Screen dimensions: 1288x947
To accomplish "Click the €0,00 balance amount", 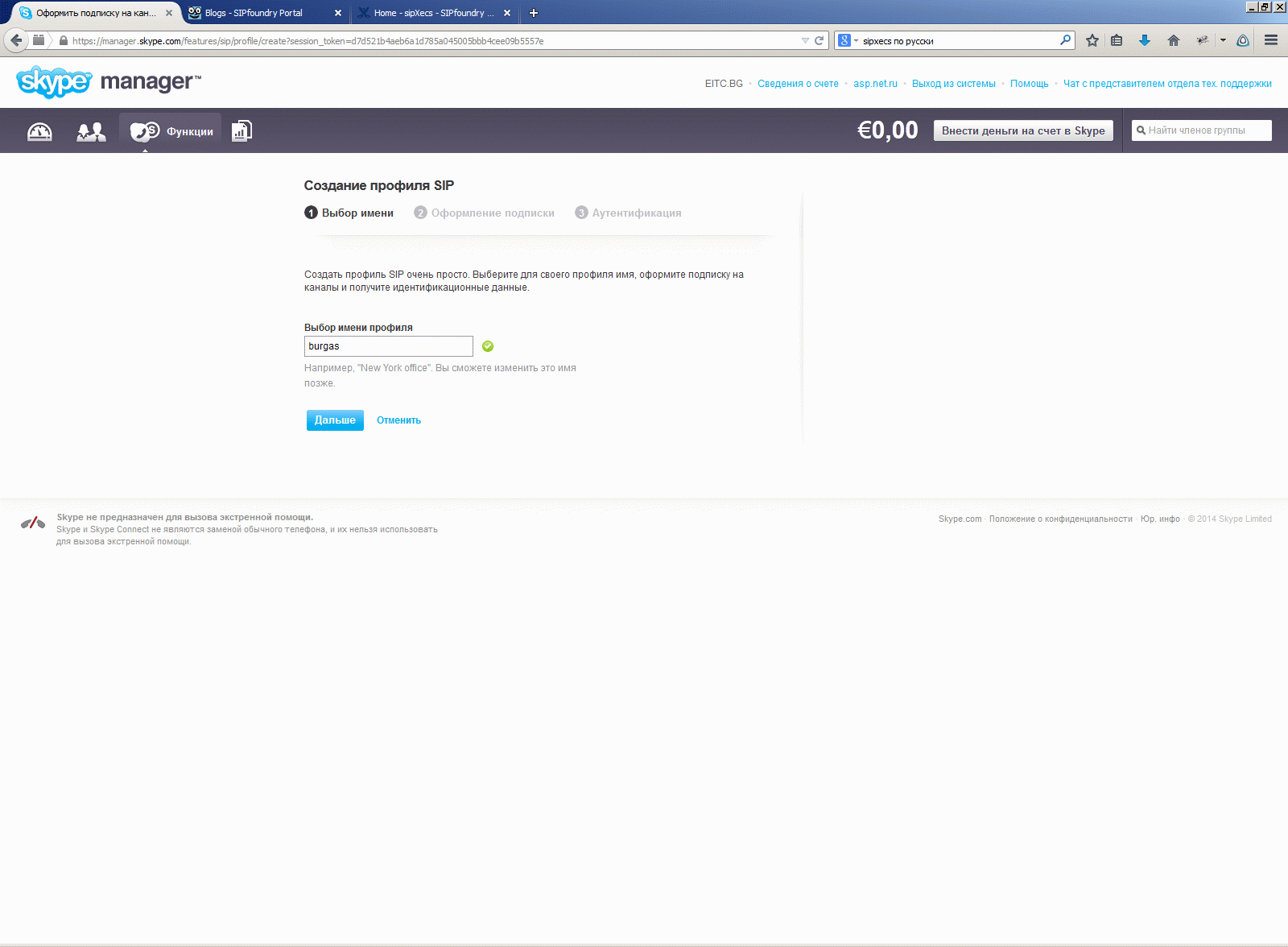I will [888, 130].
